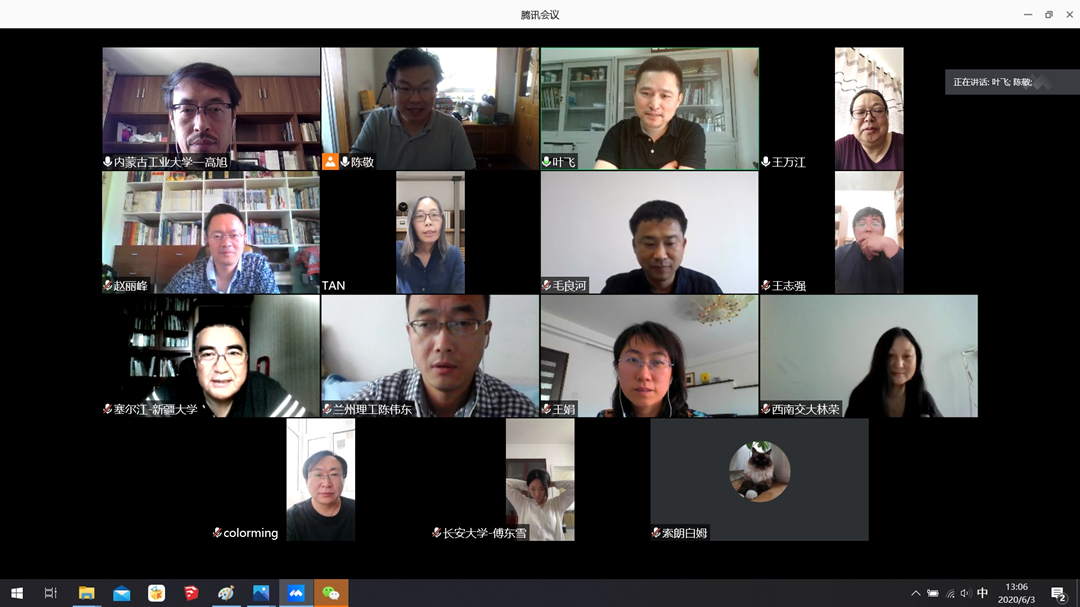Launch File Explorer from taskbar

pos(86,593)
